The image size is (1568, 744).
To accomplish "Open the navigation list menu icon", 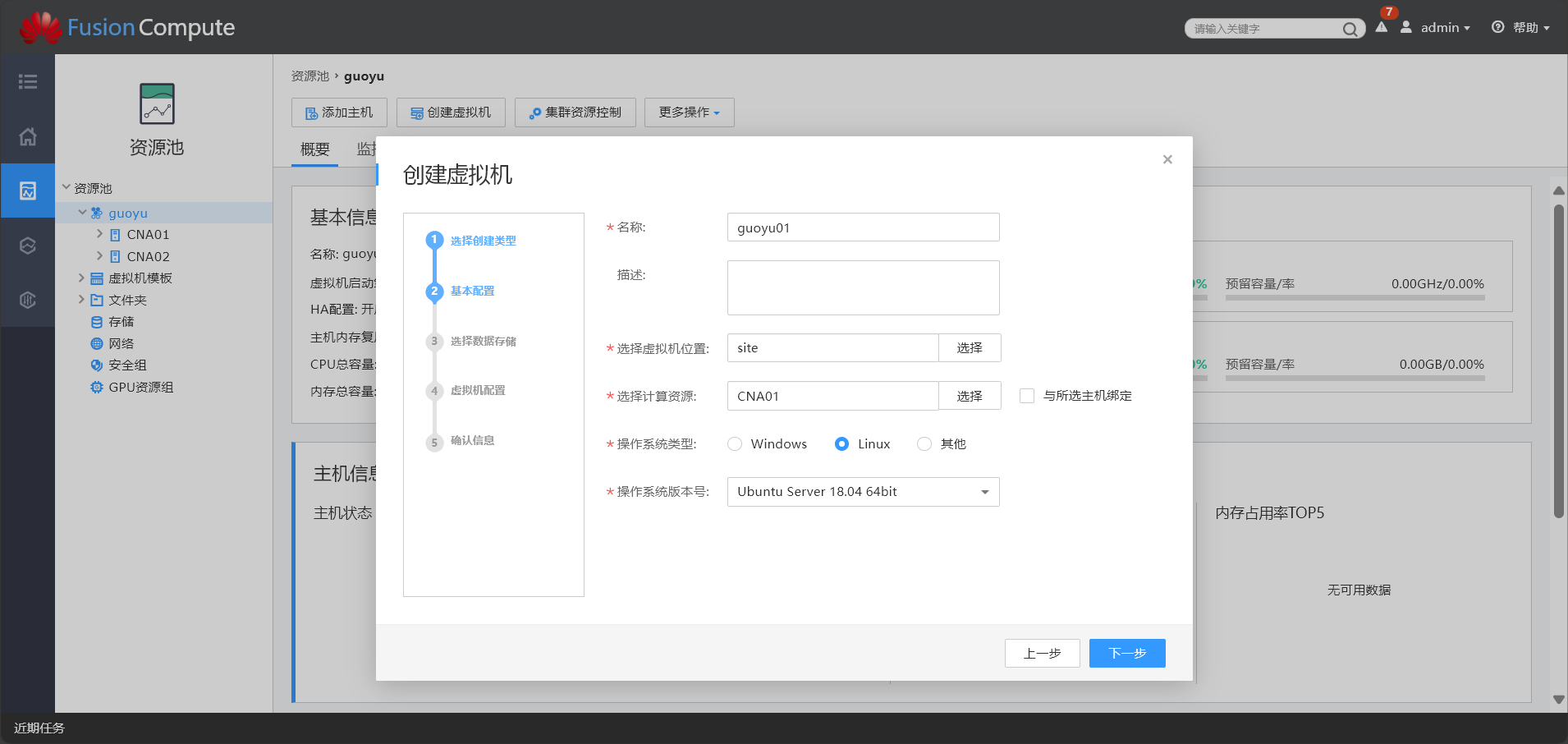I will (28, 81).
